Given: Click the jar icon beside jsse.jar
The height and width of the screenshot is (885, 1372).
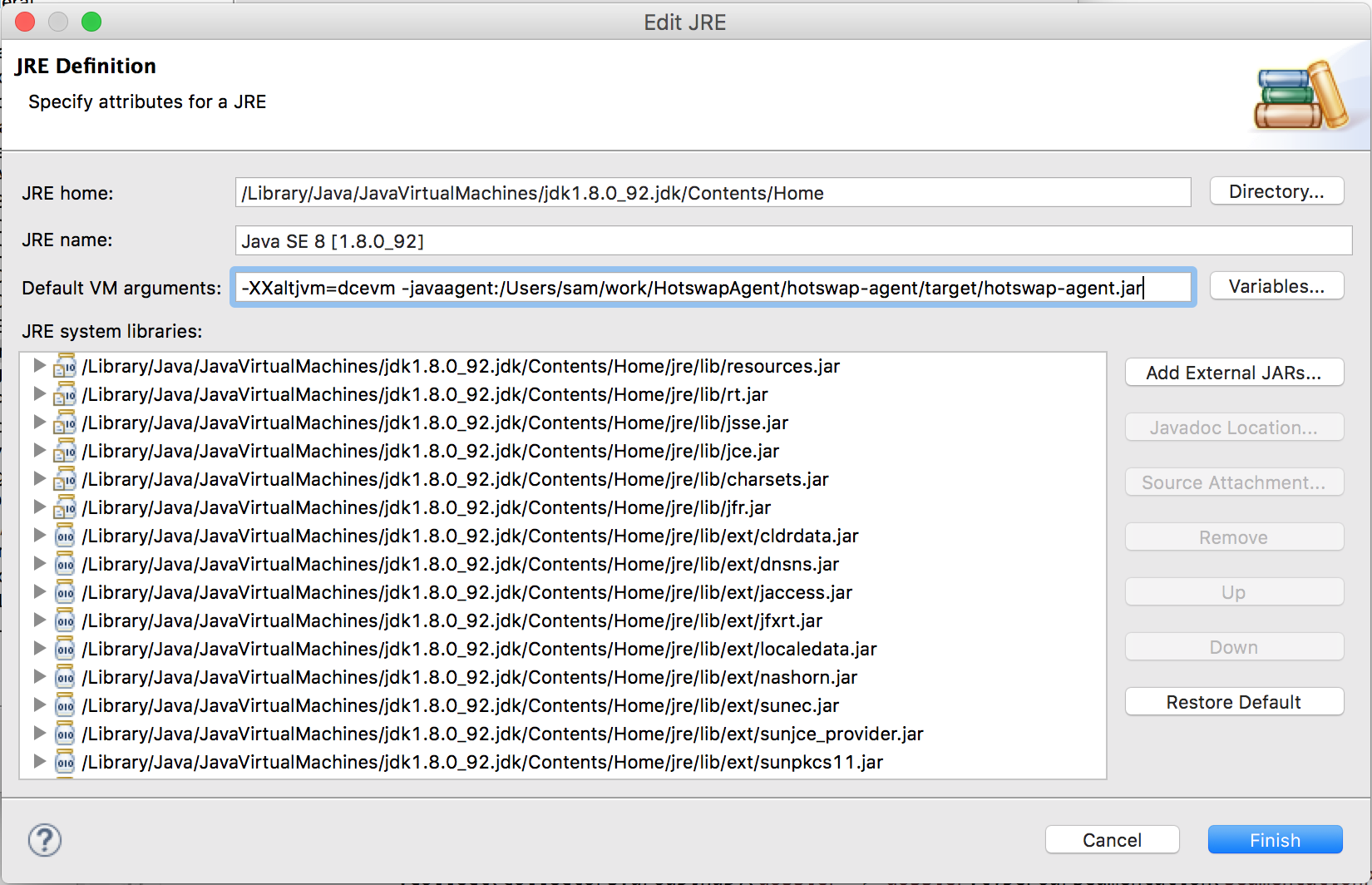Looking at the screenshot, I should click(x=65, y=423).
